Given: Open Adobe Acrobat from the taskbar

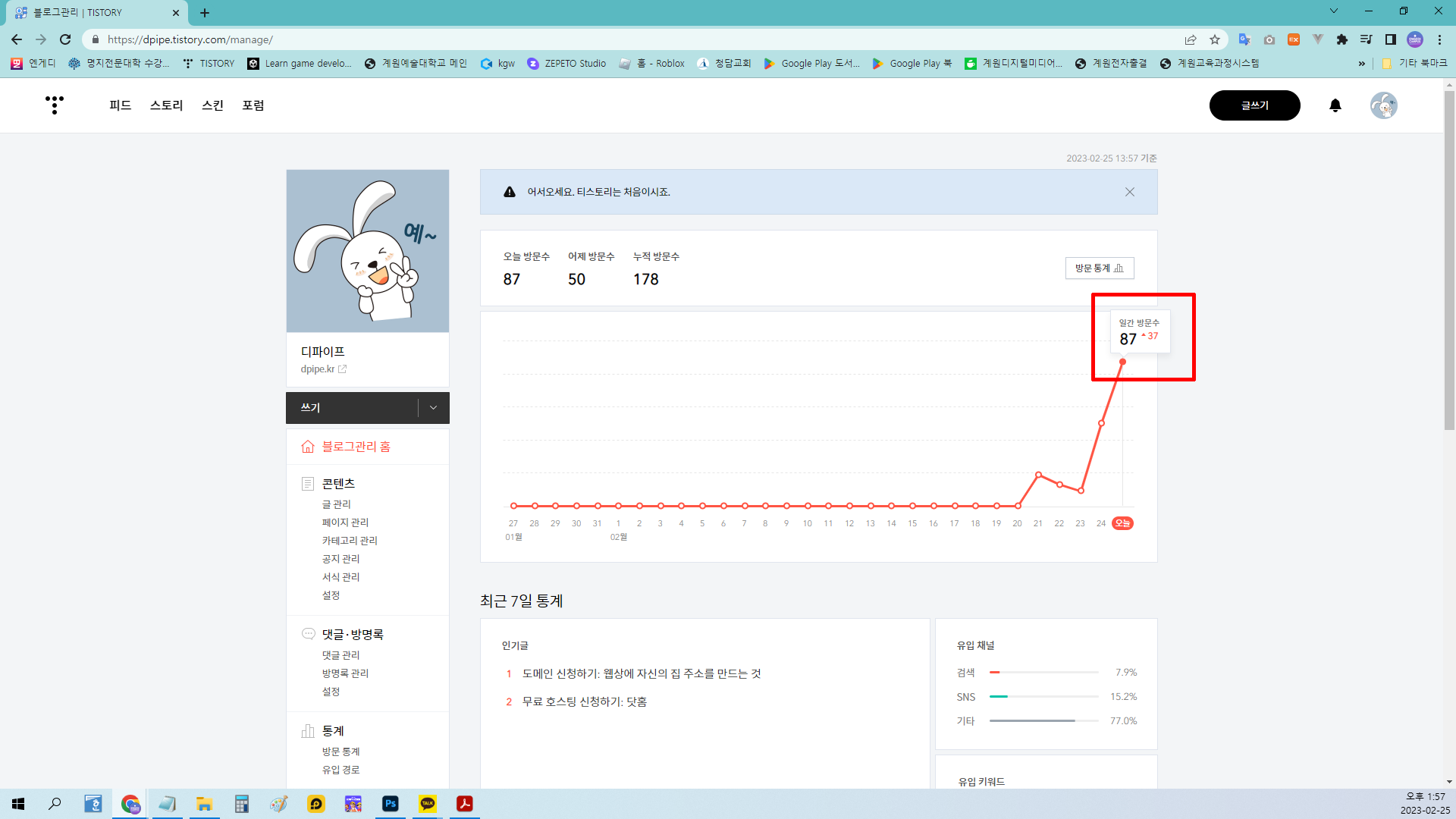Looking at the screenshot, I should tap(465, 804).
